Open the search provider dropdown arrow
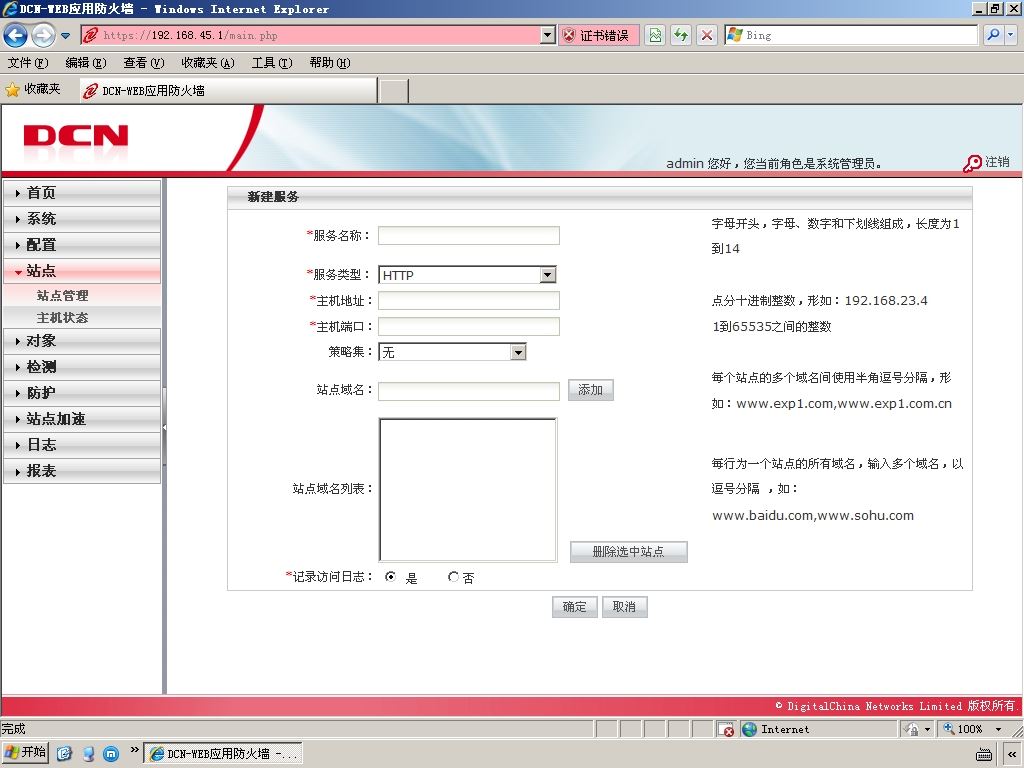1024x768 pixels. pyautogui.click(x=1011, y=35)
